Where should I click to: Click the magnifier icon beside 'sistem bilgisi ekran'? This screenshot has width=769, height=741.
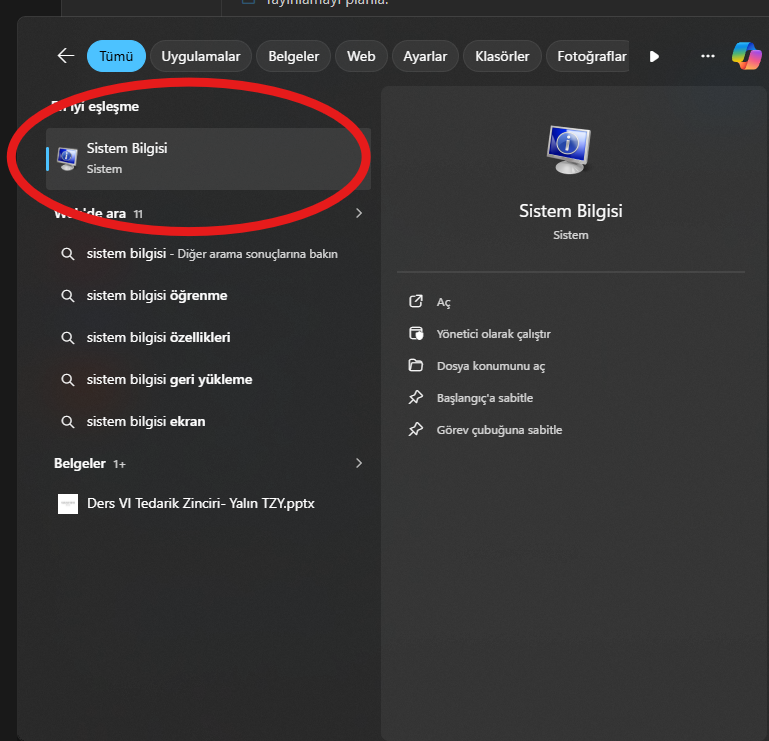[x=68, y=422]
